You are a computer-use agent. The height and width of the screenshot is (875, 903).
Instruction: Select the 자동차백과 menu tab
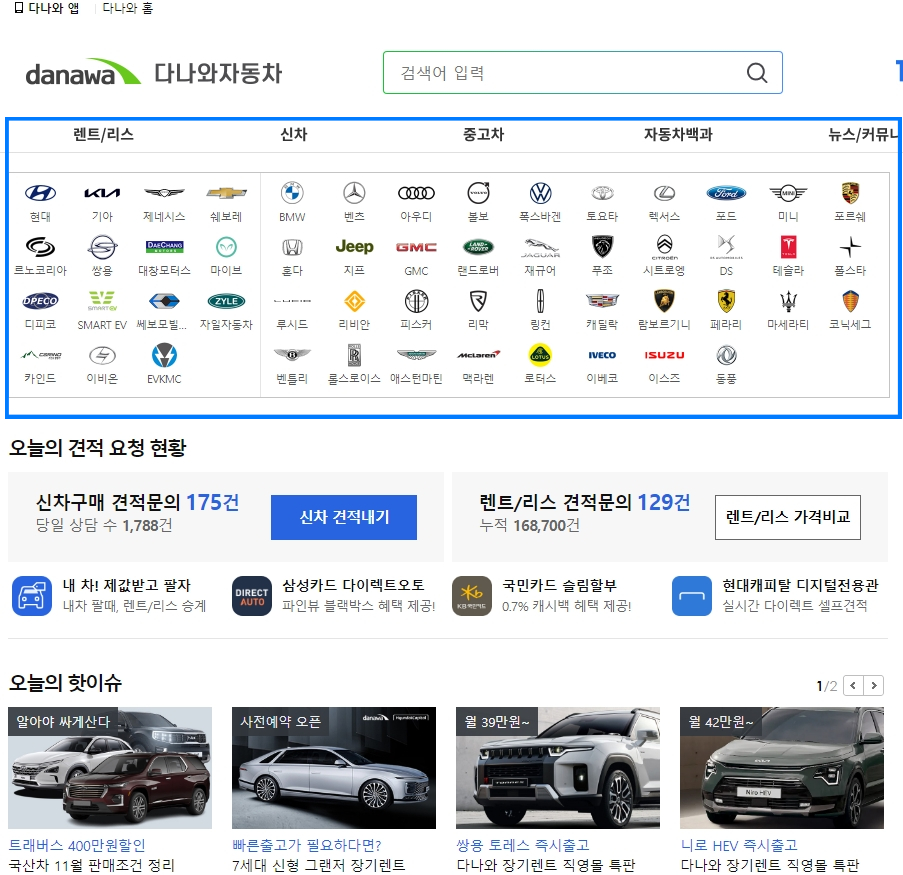click(x=678, y=135)
